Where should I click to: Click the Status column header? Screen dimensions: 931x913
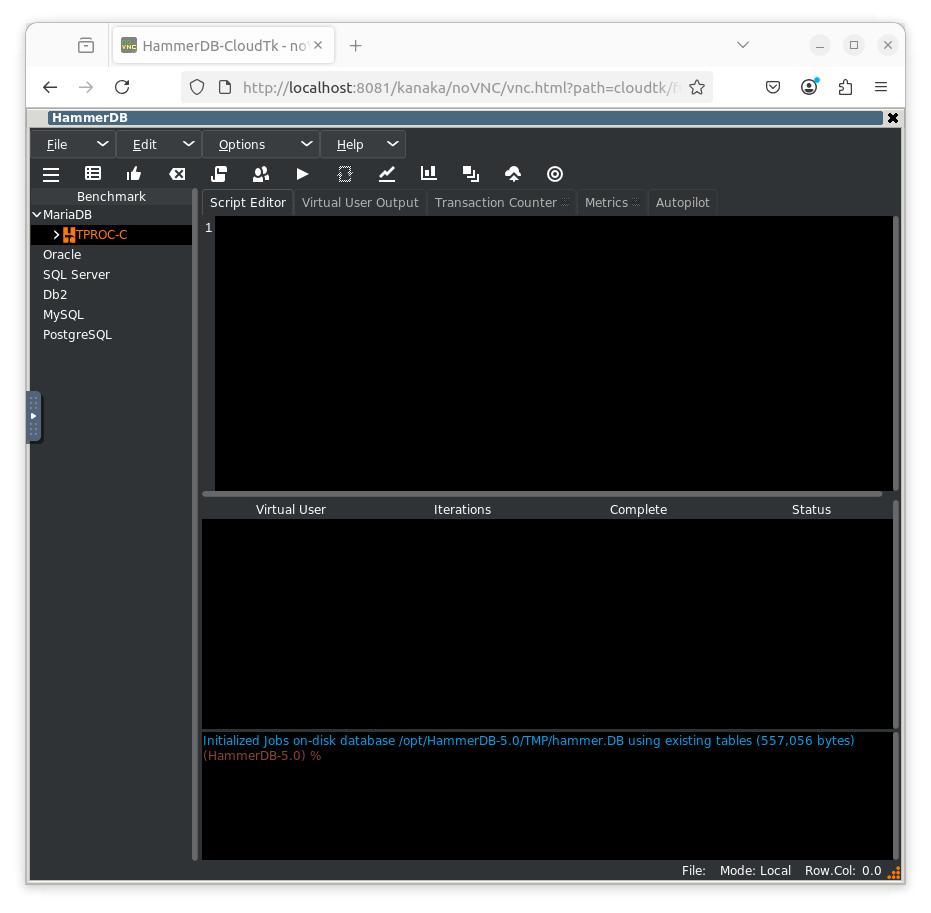click(x=811, y=510)
